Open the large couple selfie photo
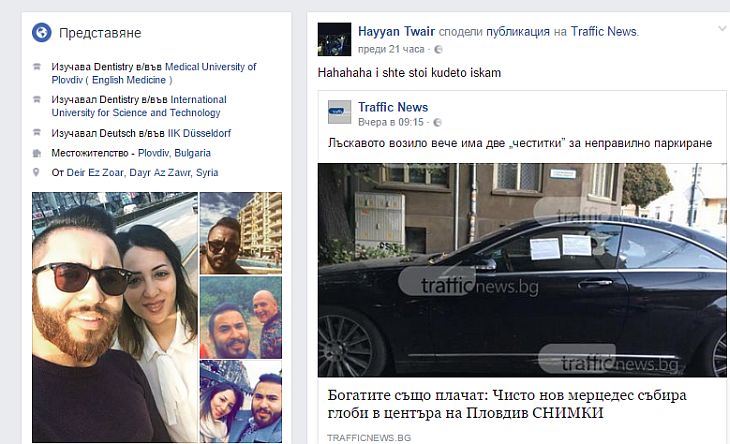 [x=115, y=317]
